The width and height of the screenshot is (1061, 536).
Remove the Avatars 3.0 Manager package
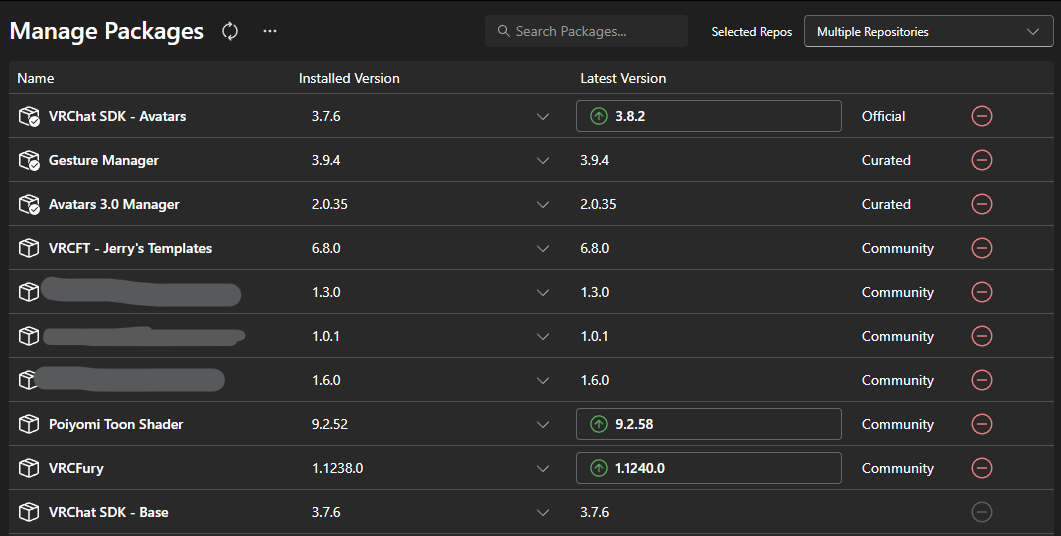pos(982,204)
